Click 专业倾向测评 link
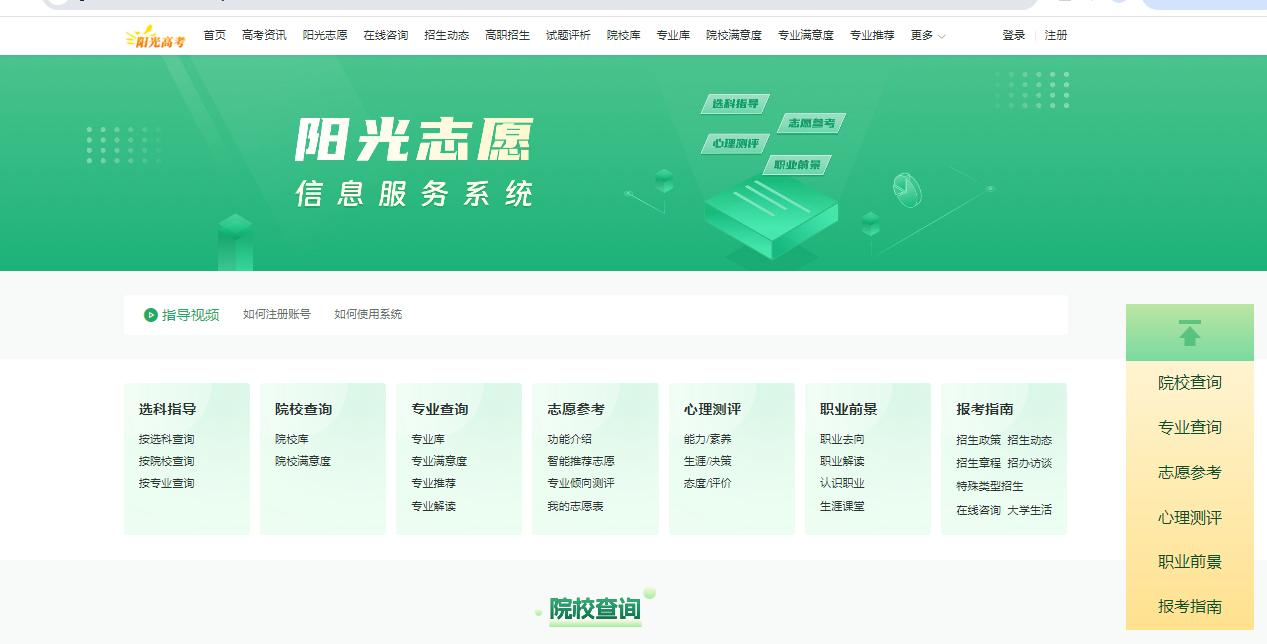The width and height of the screenshot is (1267, 644). point(581,483)
